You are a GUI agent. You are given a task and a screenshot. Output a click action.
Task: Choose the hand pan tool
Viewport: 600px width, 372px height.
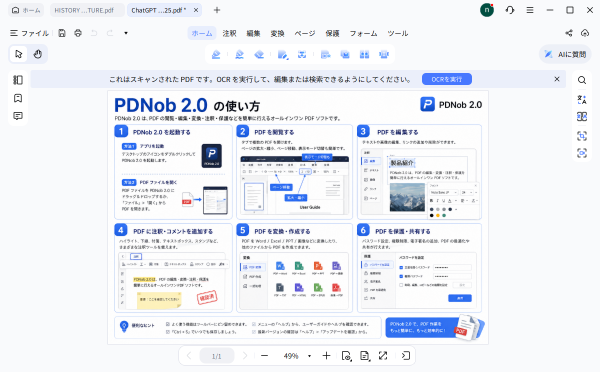[38, 54]
